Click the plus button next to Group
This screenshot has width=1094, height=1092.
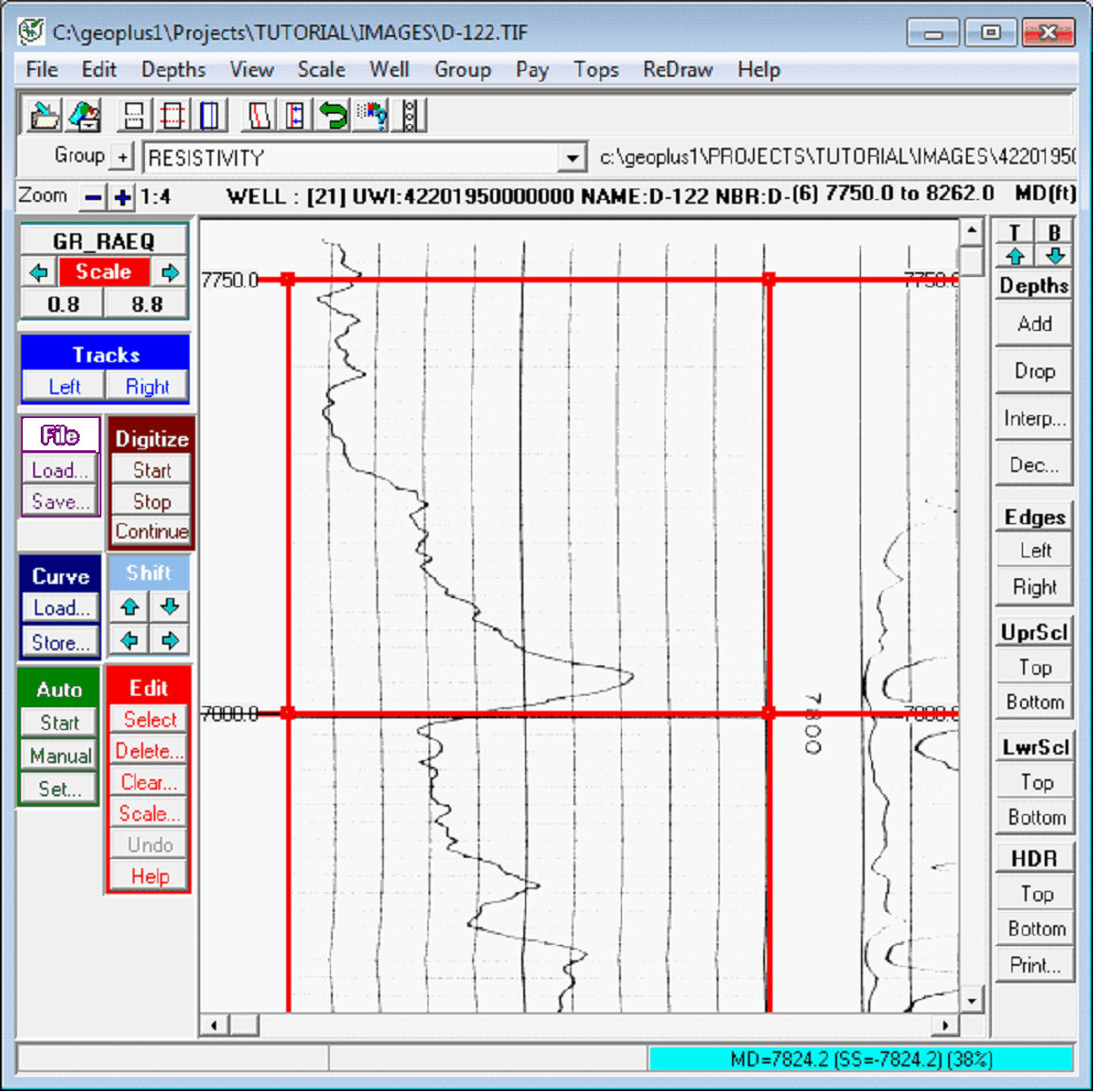point(122,156)
